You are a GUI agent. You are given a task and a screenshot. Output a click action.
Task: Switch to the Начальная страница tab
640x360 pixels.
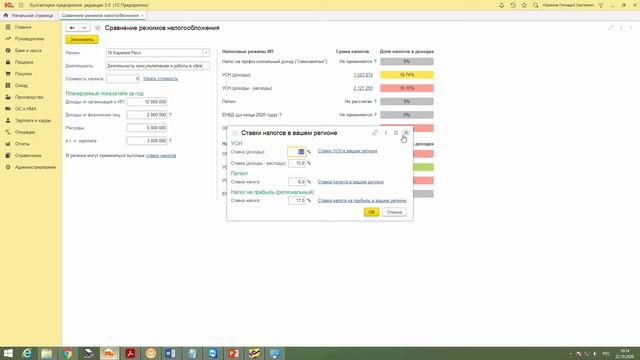pyautogui.click(x=29, y=16)
